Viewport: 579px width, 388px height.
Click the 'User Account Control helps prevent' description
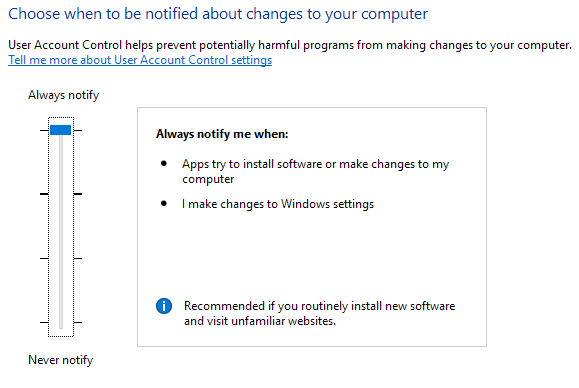coord(290,45)
